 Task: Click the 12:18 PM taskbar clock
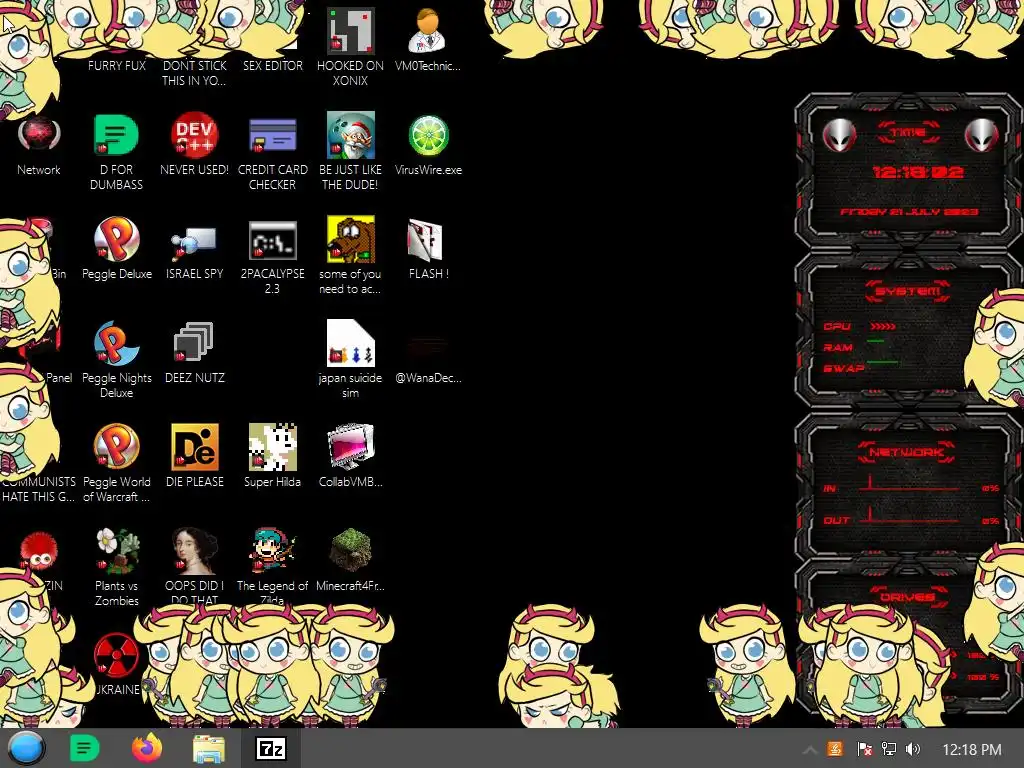point(972,749)
